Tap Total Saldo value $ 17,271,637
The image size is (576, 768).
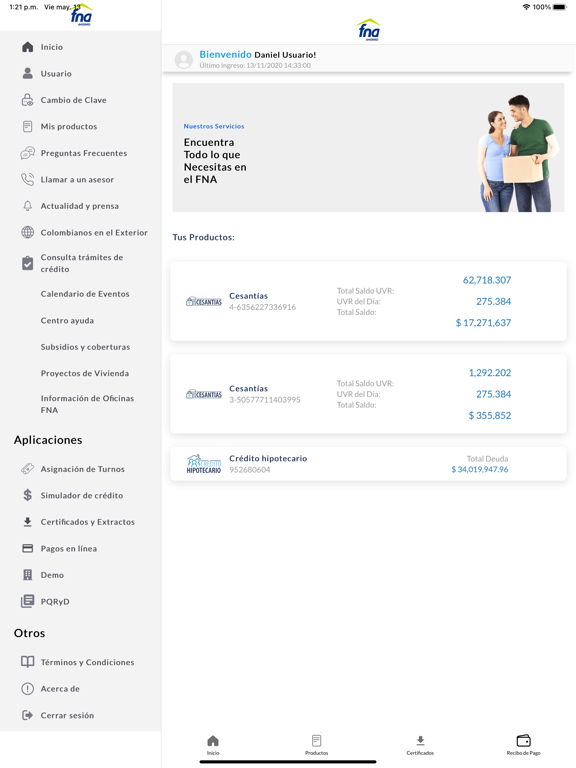(483, 323)
